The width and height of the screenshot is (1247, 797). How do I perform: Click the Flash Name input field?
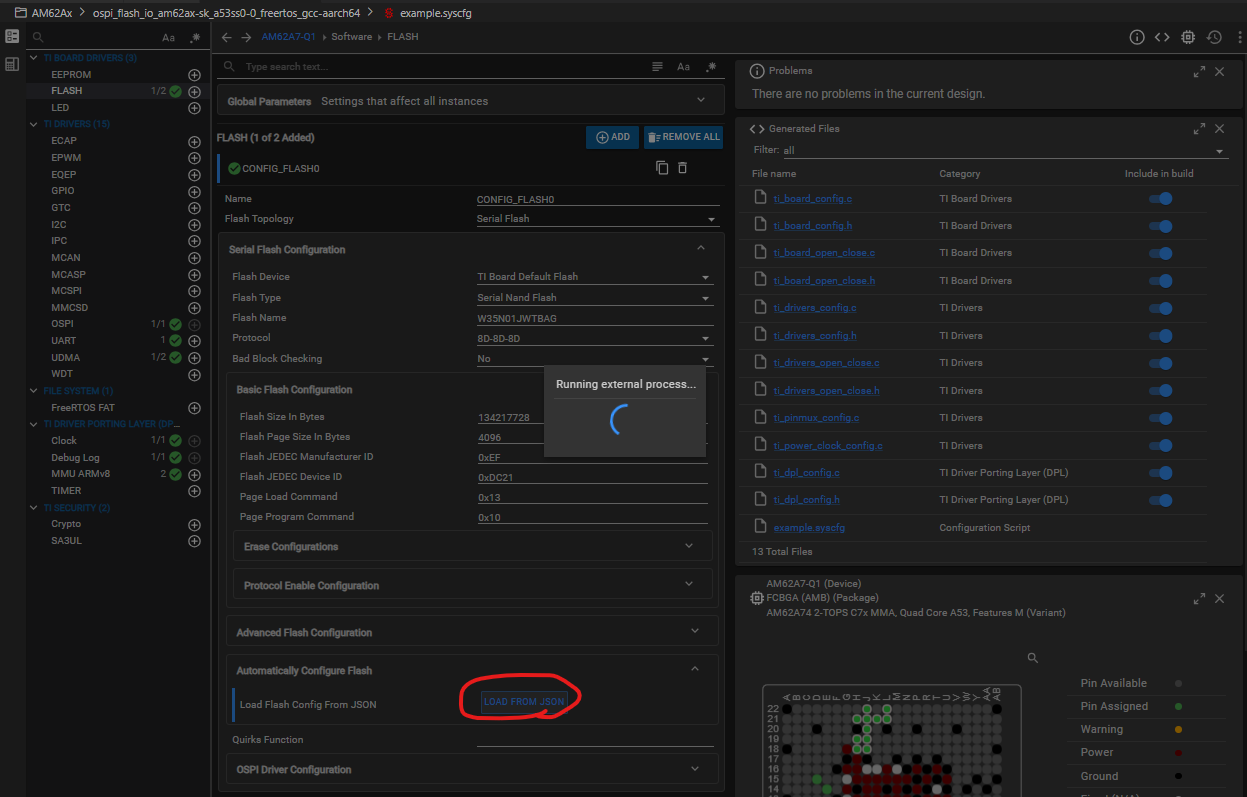point(595,318)
